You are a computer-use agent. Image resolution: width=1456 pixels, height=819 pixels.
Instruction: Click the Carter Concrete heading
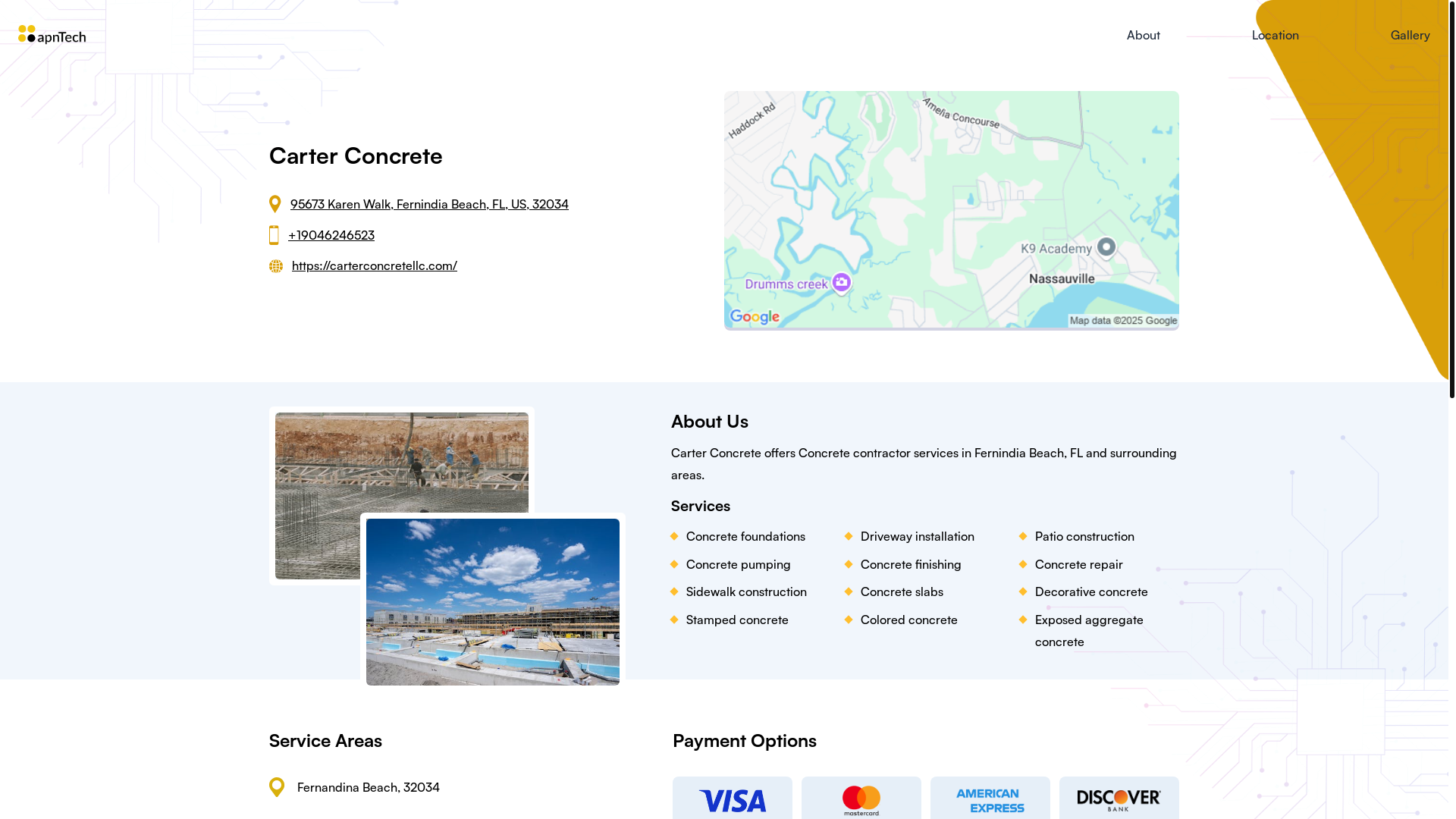pyautogui.click(x=356, y=155)
